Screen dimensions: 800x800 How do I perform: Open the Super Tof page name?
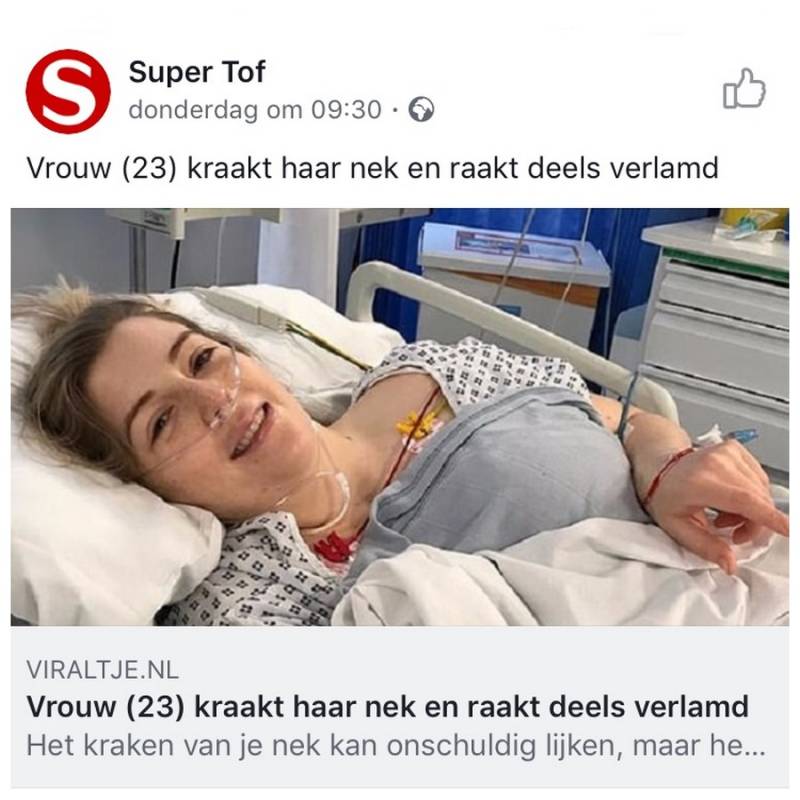197,72
